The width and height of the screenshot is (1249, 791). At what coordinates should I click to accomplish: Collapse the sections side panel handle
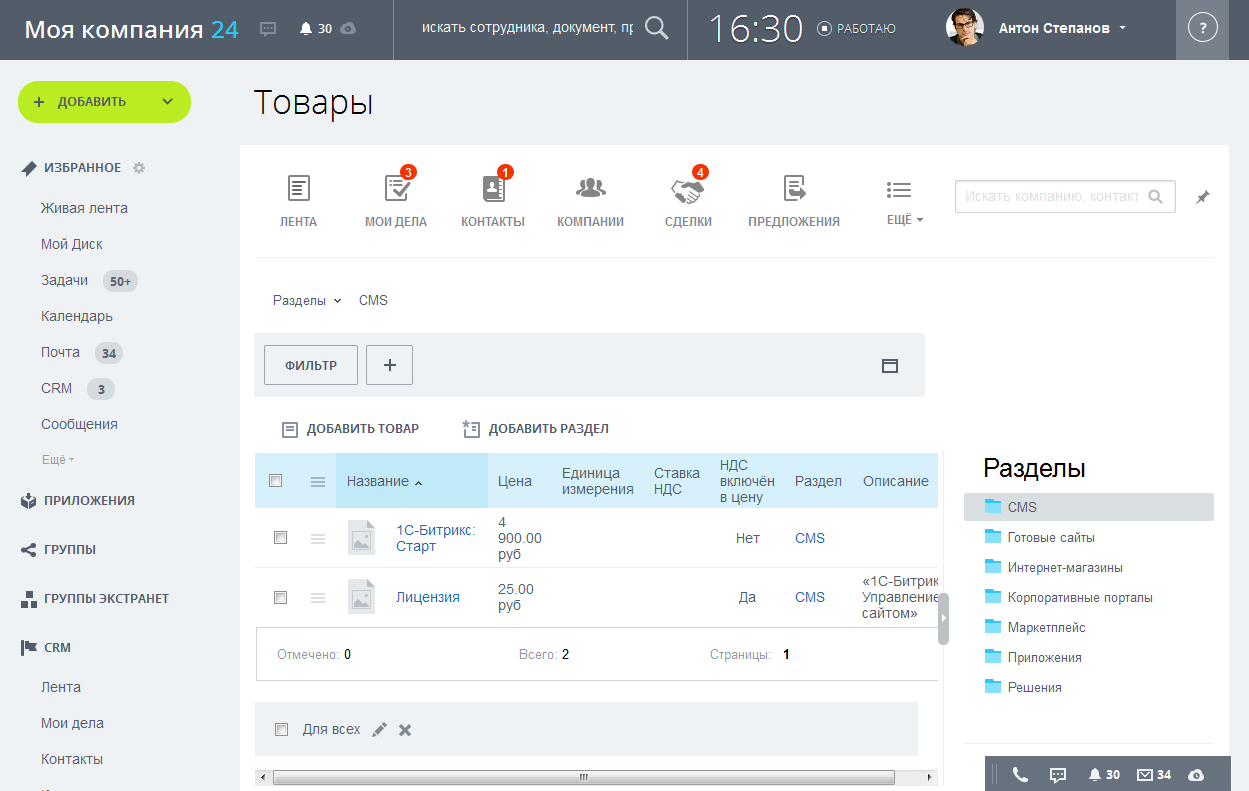tap(943, 619)
